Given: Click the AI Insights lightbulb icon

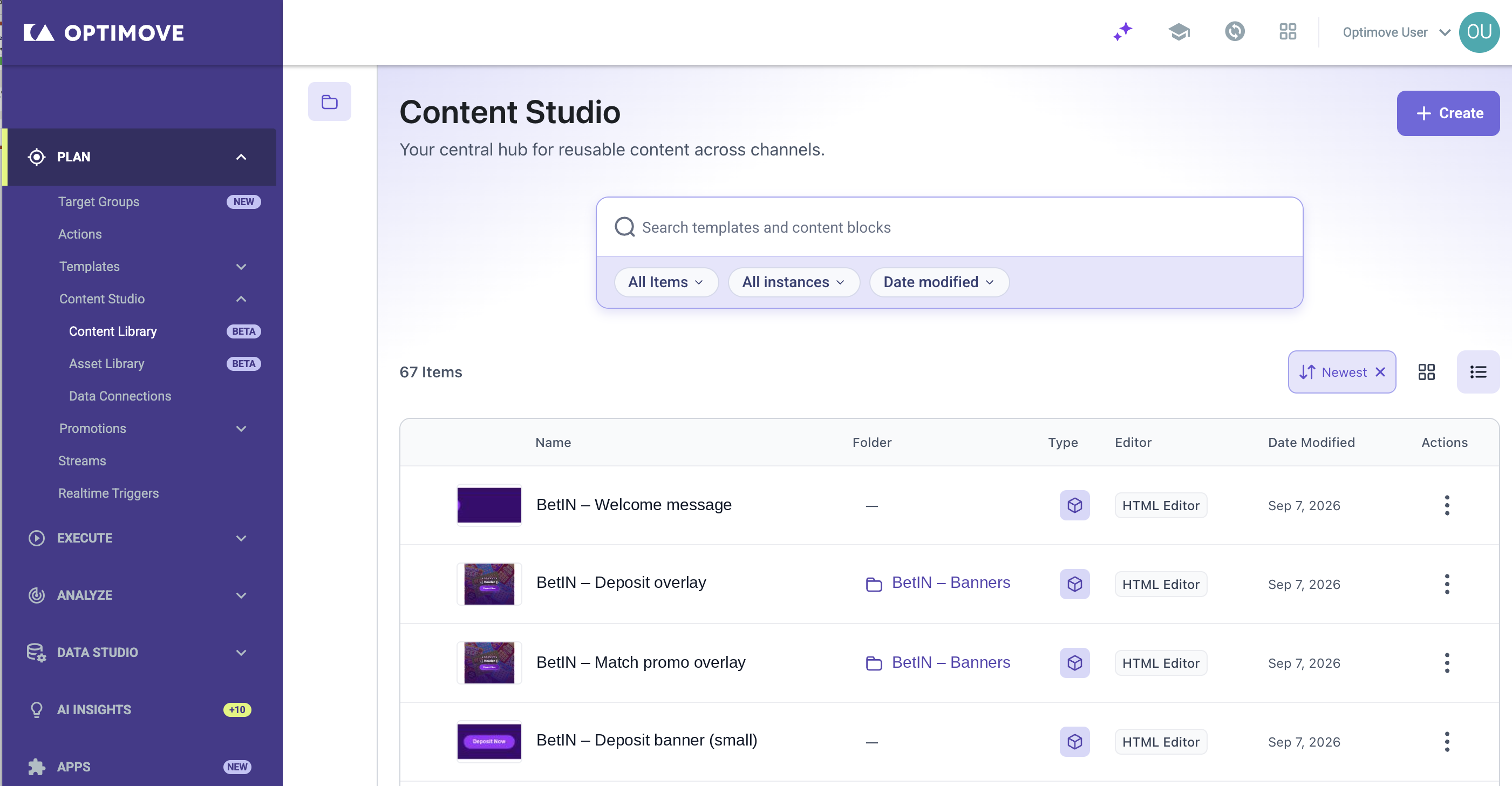Looking at the screenshot, I should (36, 709).
